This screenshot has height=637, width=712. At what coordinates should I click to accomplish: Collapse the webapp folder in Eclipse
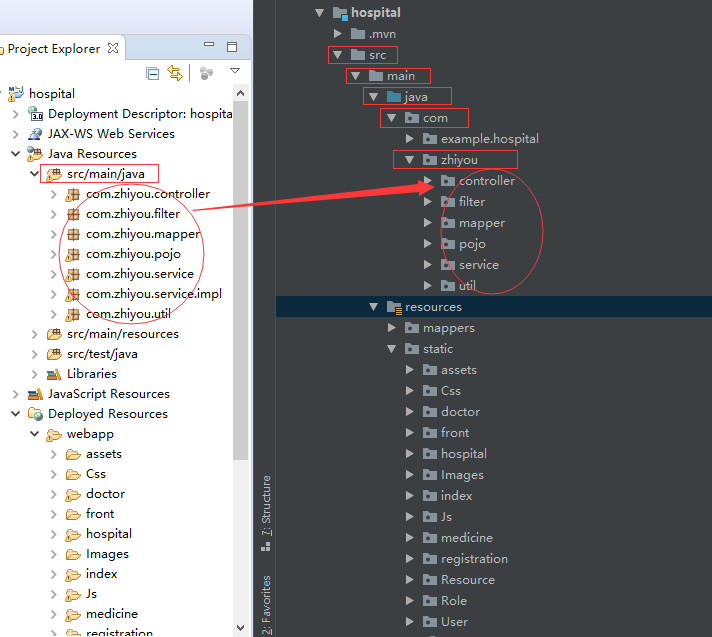34,434
